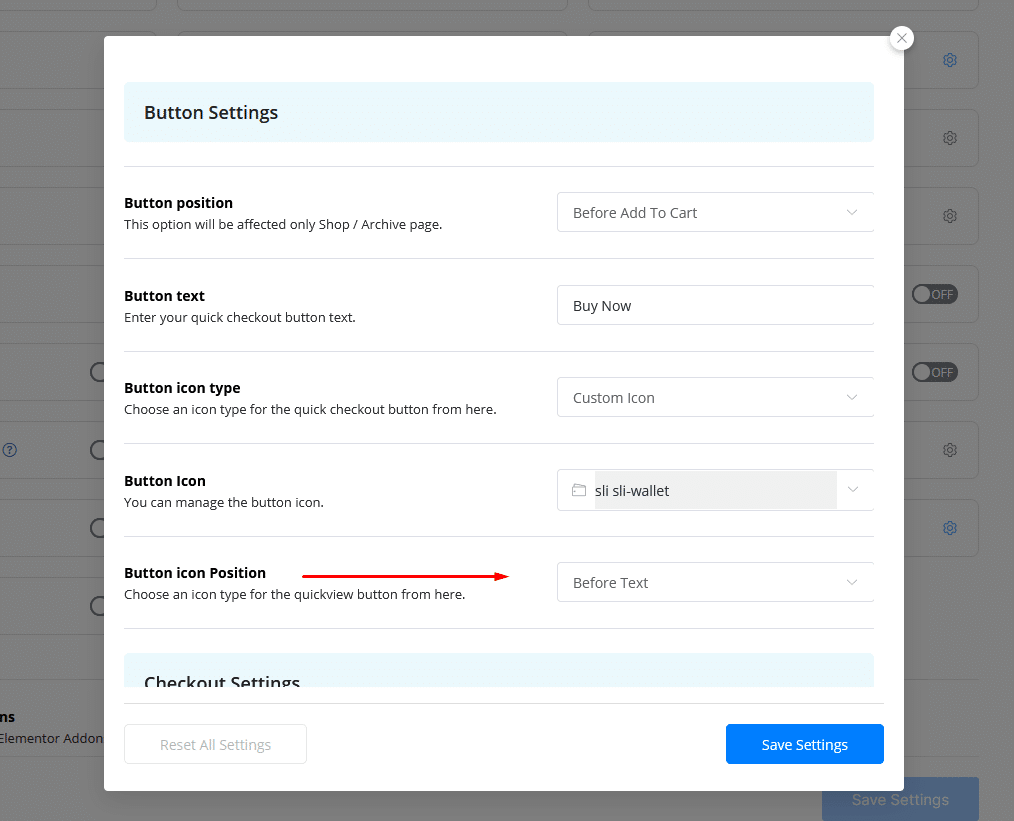Close the settings popup with the X
The width and height of the screenshot is (1014, 821).
point(902,38)
